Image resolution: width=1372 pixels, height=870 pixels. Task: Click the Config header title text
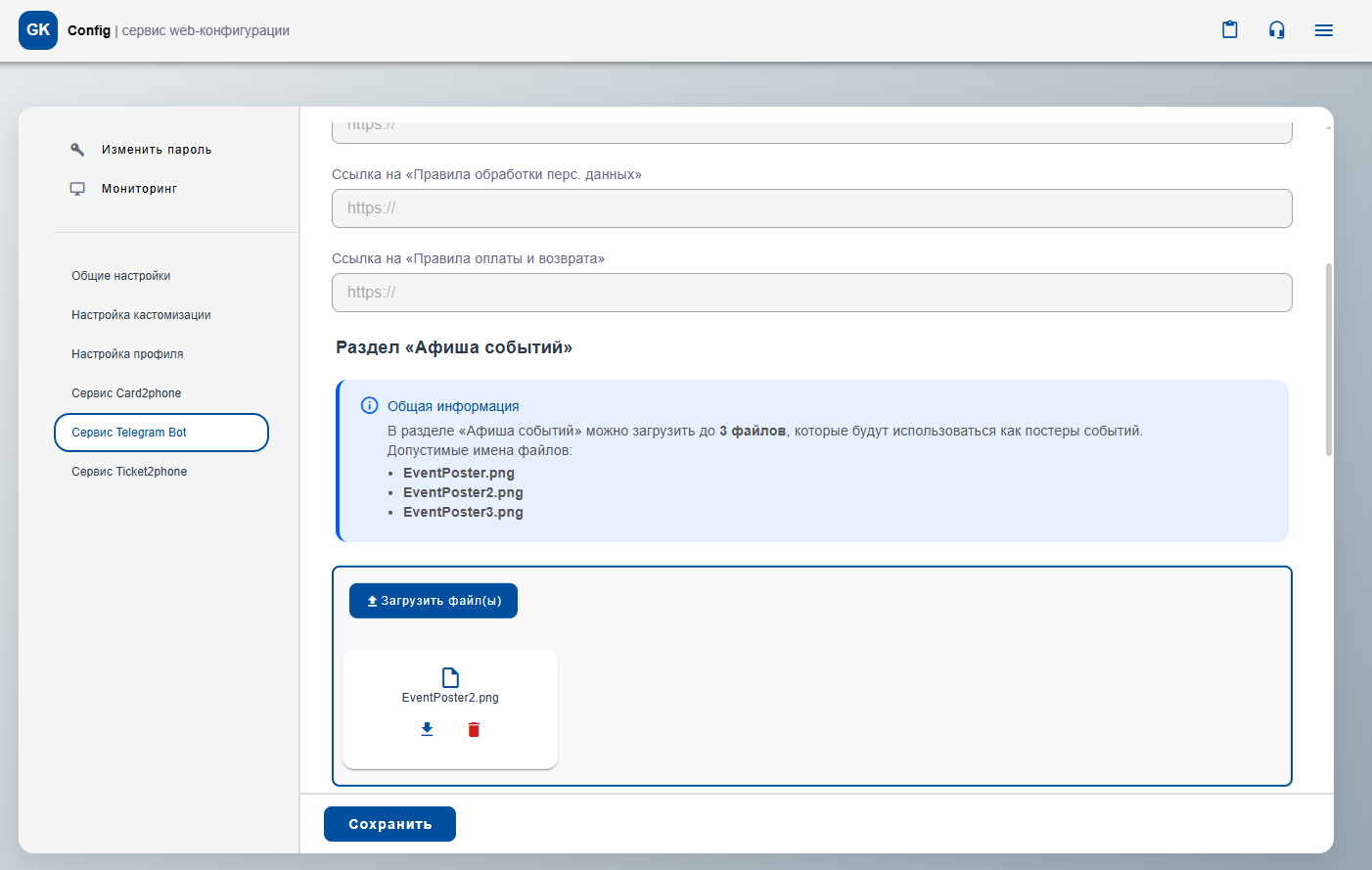pyautogui.click(x=89, y=30)
